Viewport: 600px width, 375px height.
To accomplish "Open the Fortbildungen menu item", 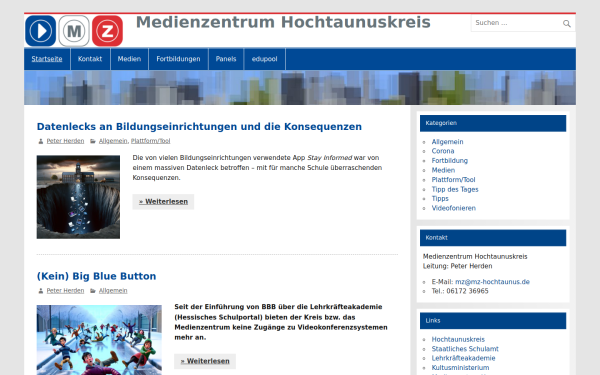I will (178, 59).
